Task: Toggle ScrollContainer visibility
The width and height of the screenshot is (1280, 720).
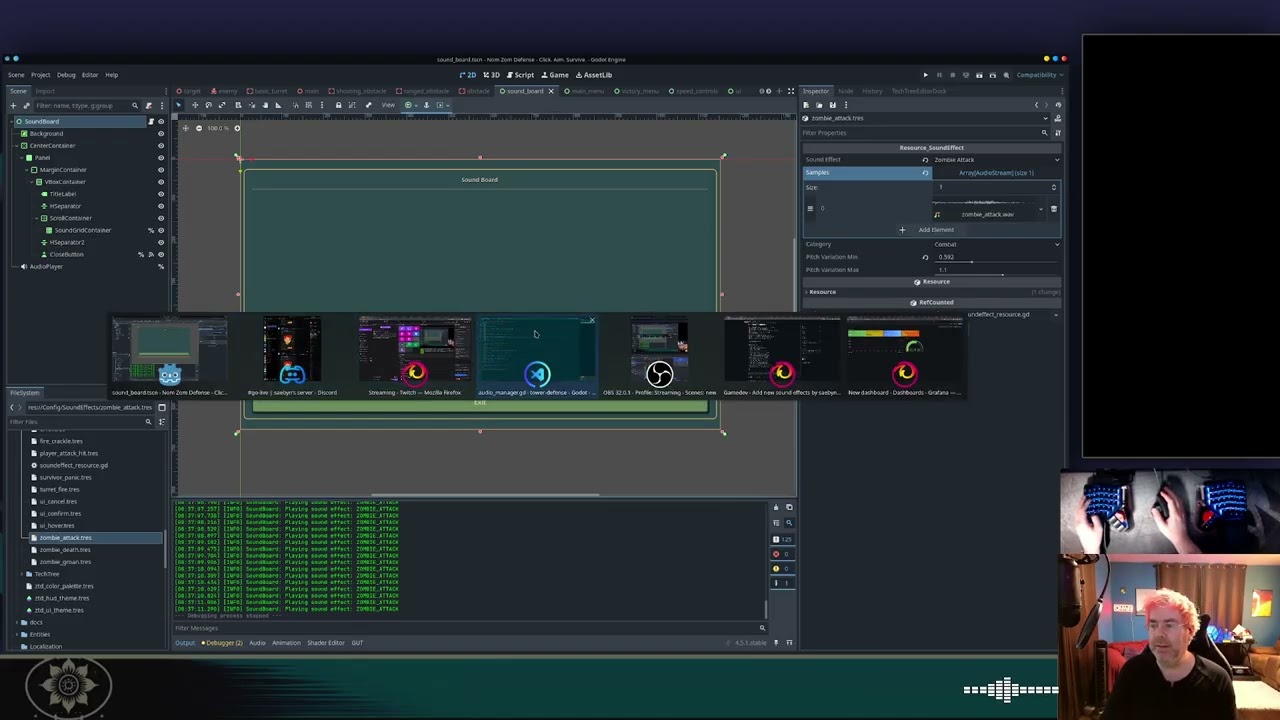Action: (x=161, y=218)
